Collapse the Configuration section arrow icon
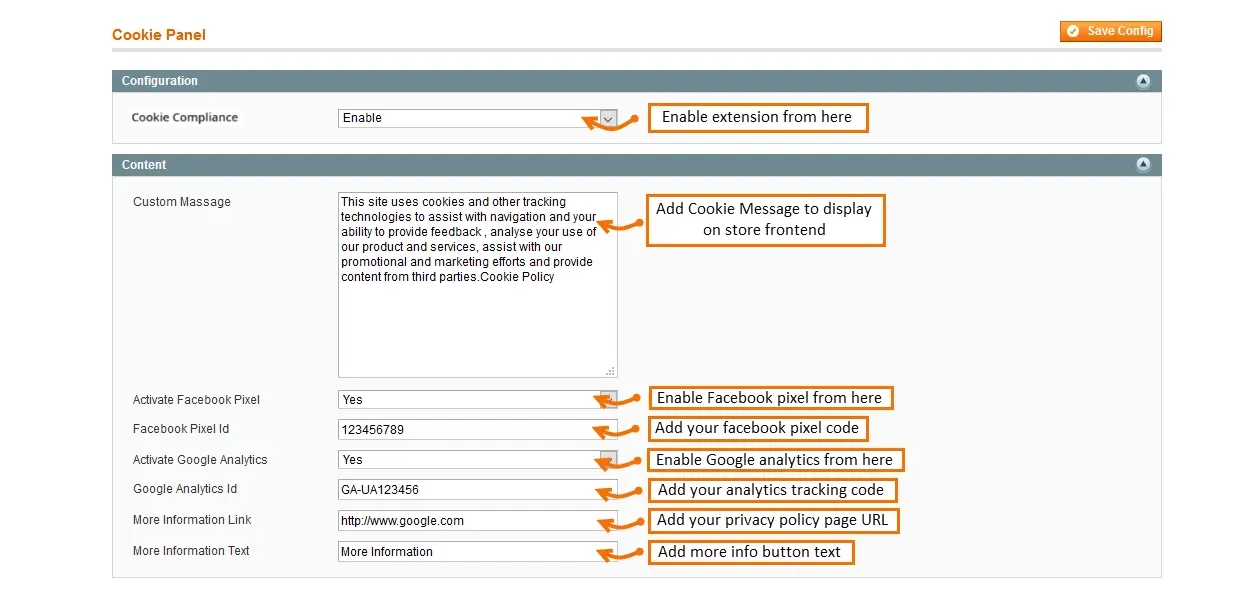 1143,81
